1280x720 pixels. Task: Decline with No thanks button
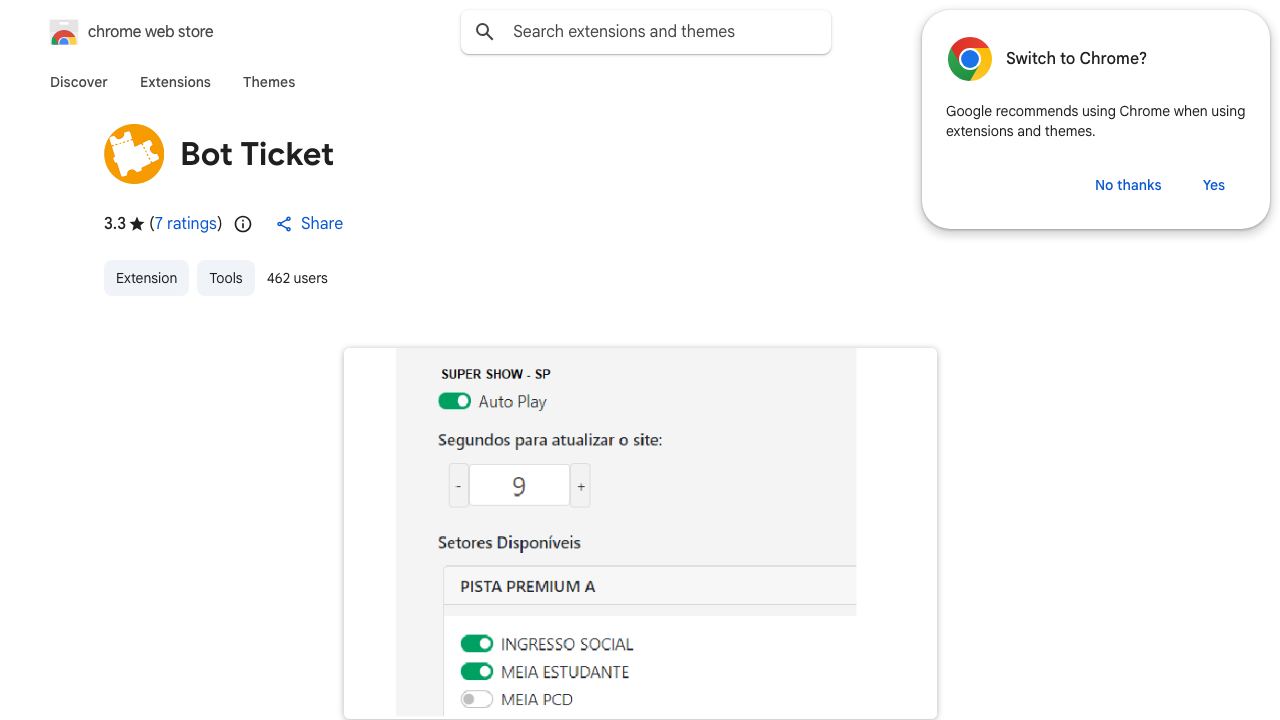[1128, 185]
